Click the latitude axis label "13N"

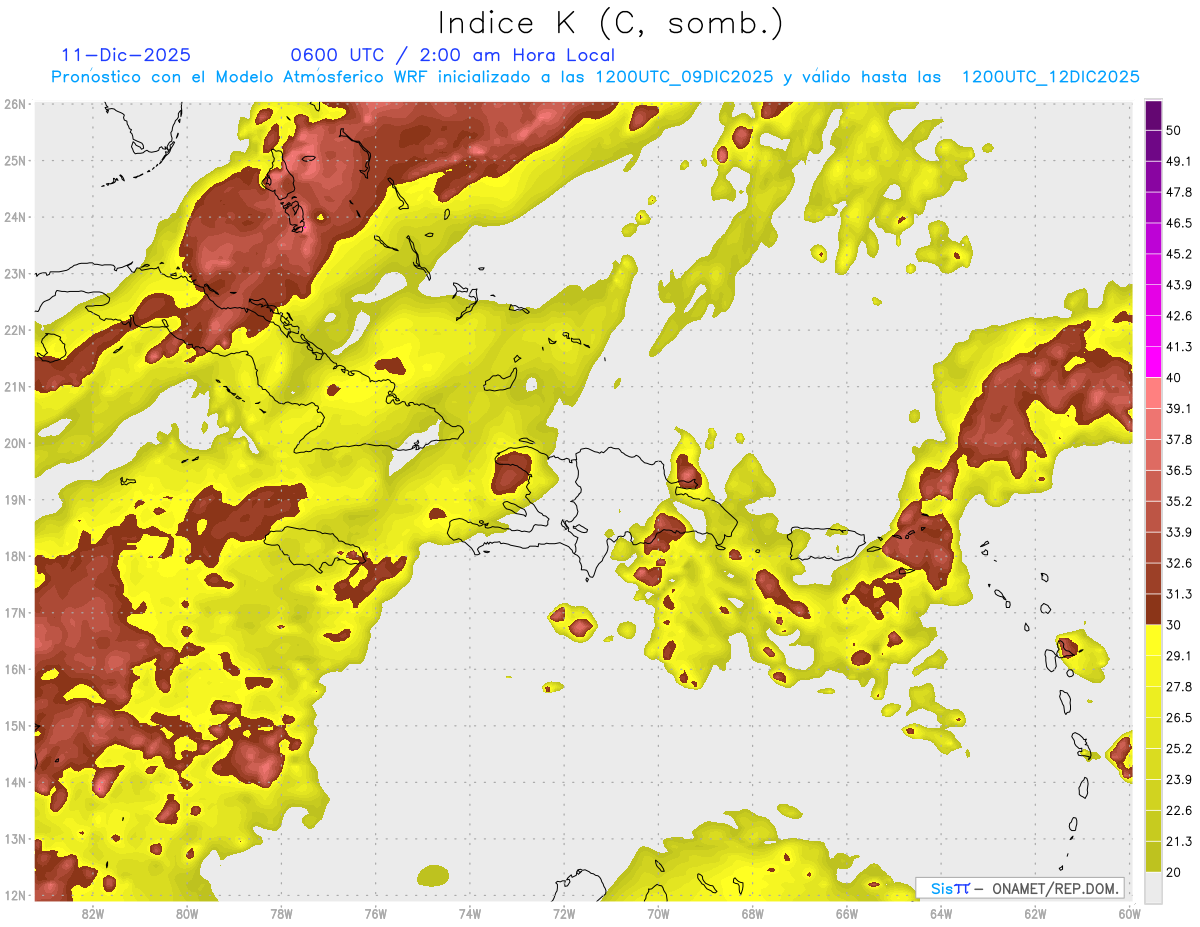coord(15,838)
